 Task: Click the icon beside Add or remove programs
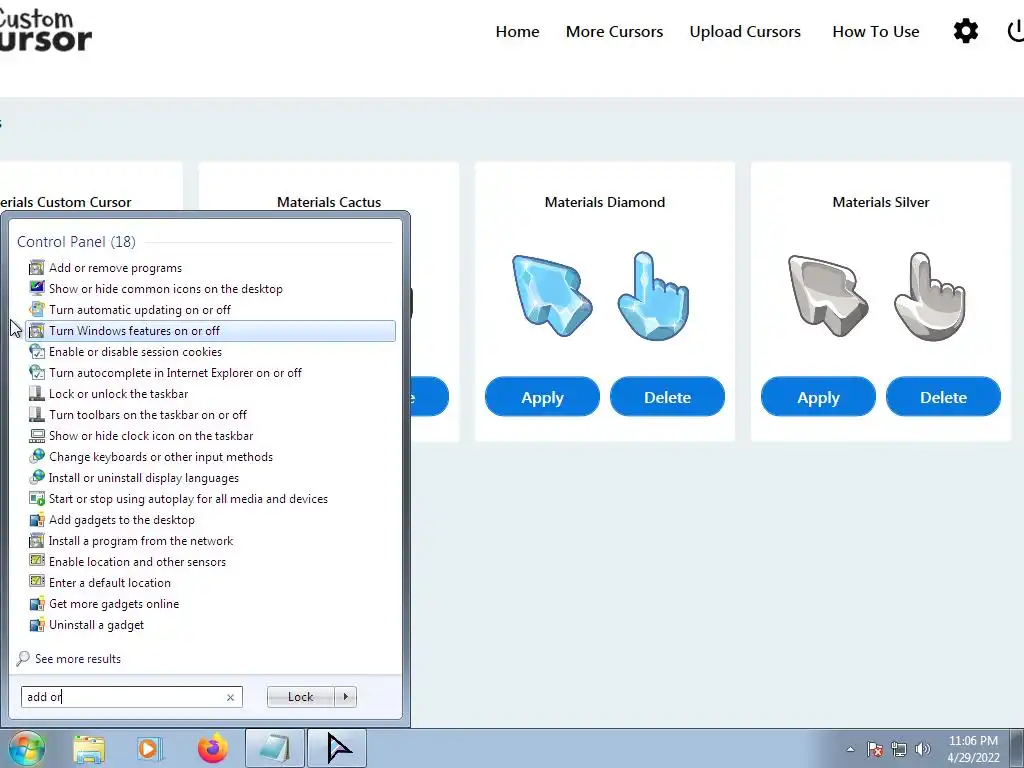37,267
